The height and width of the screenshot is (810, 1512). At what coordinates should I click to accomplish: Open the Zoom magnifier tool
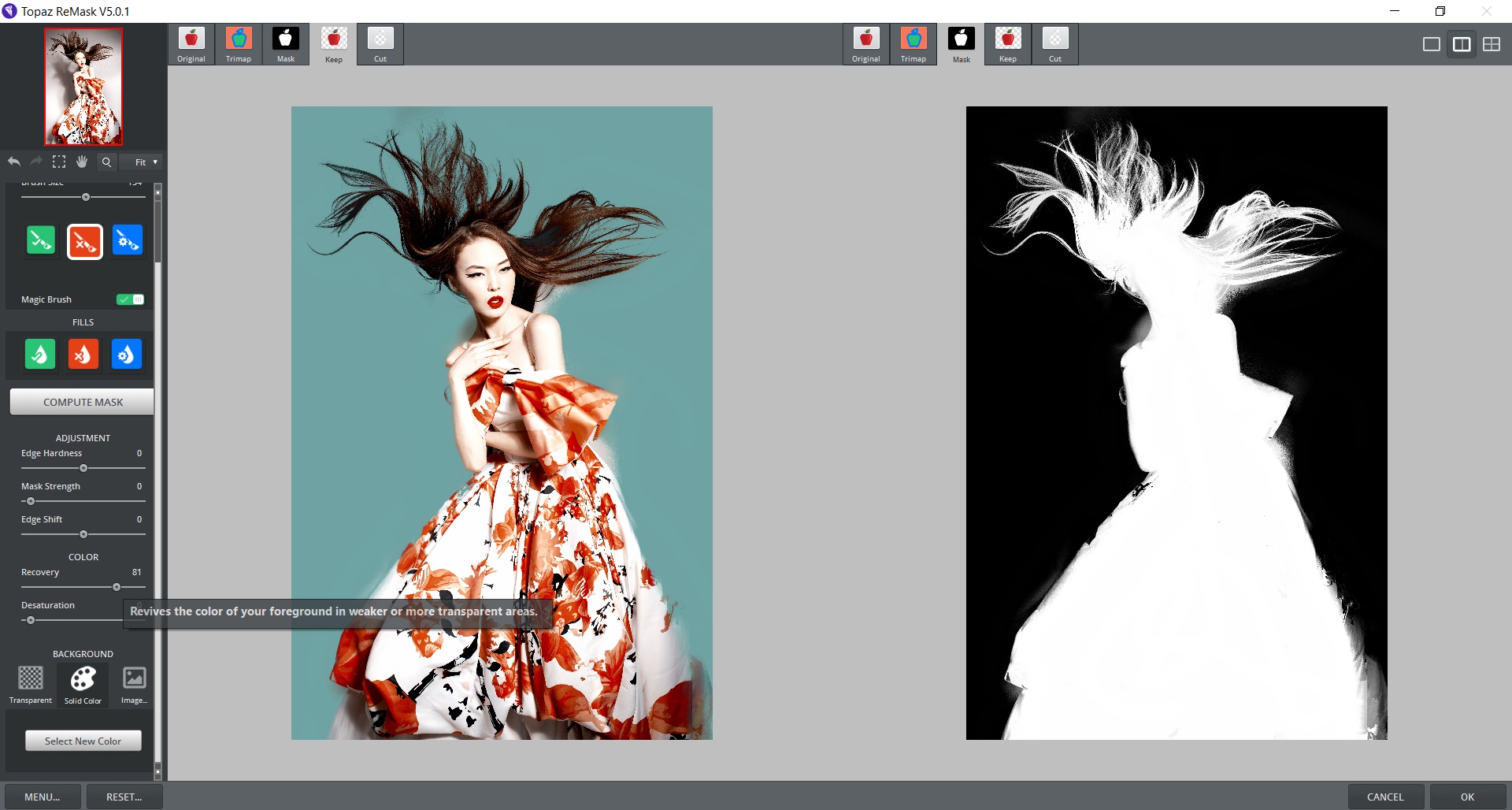pos(106,162)
